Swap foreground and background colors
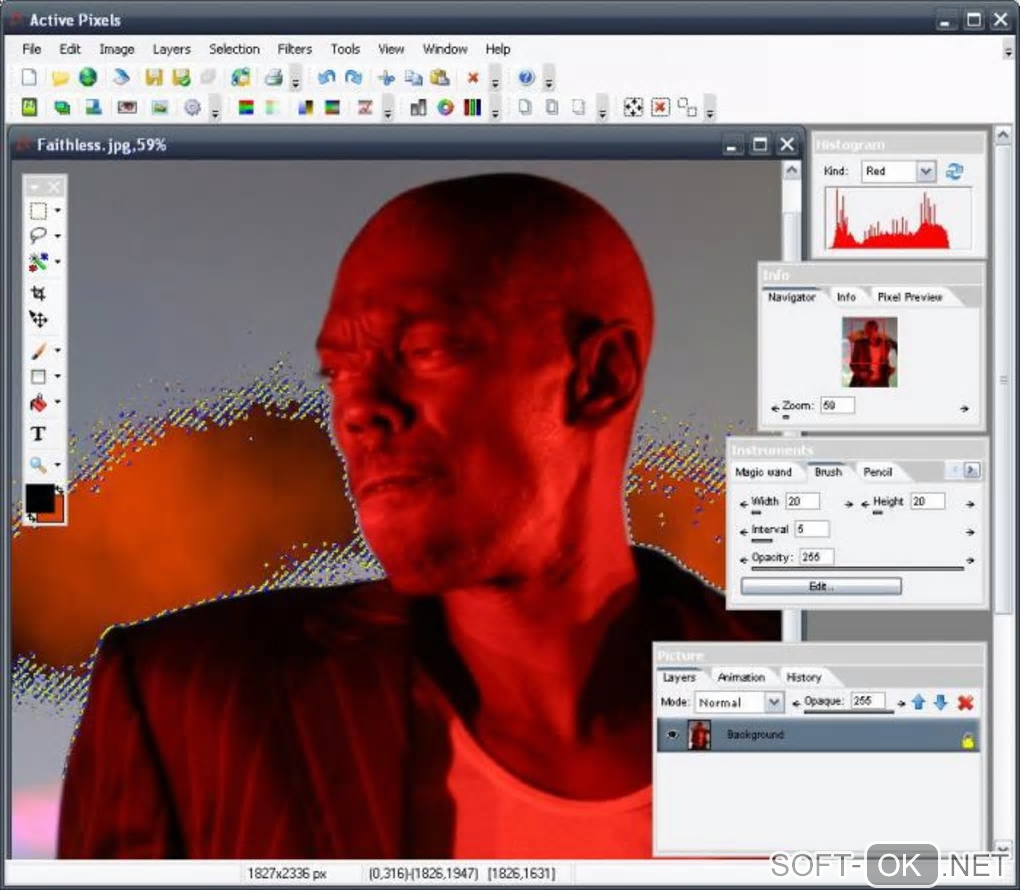 [x=59, y=489]
